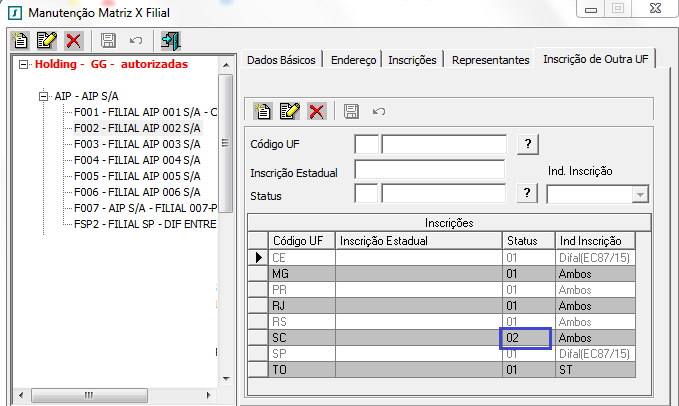Select the Holding - GG - autorizadas root label

111,64
